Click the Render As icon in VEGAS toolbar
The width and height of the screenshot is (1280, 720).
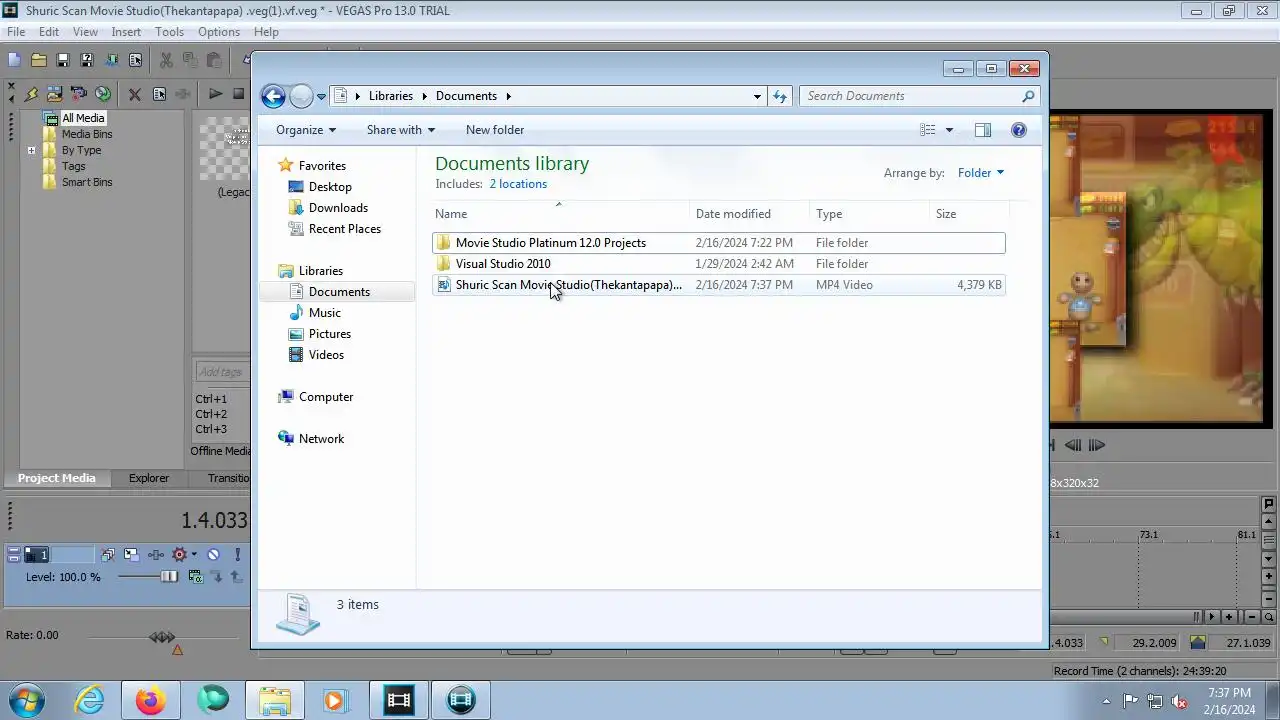110,60
